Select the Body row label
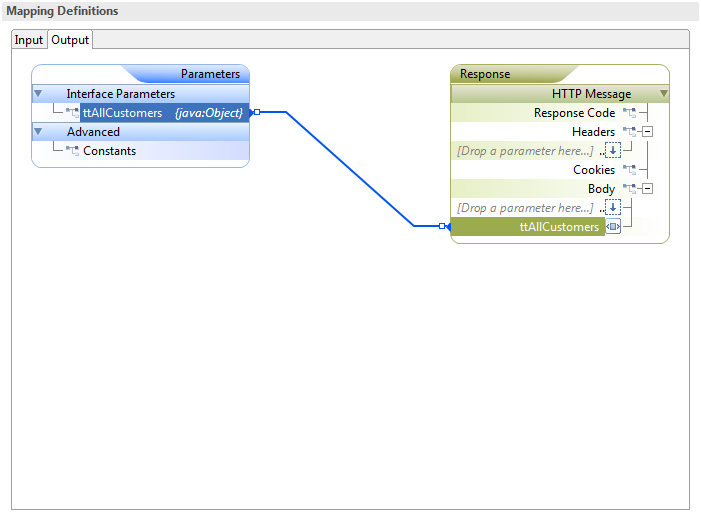This screenshot has height=515, width=701. tap(601, 189)
